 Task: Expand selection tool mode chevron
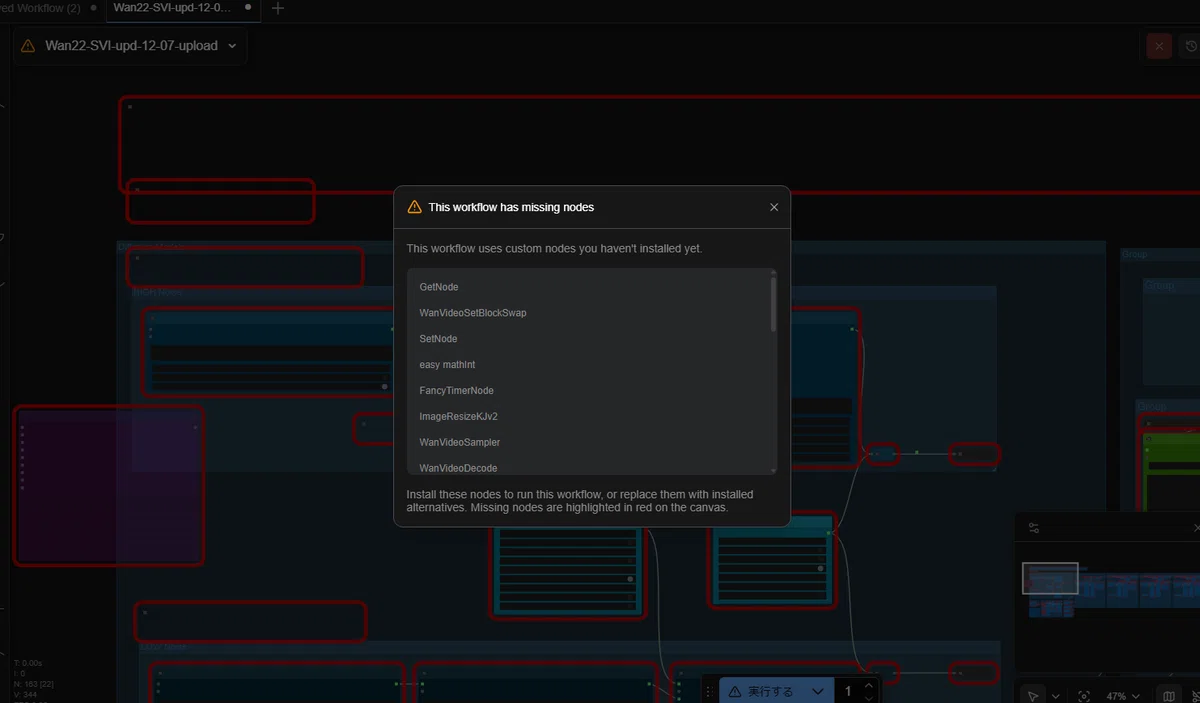click(1055, 696)
